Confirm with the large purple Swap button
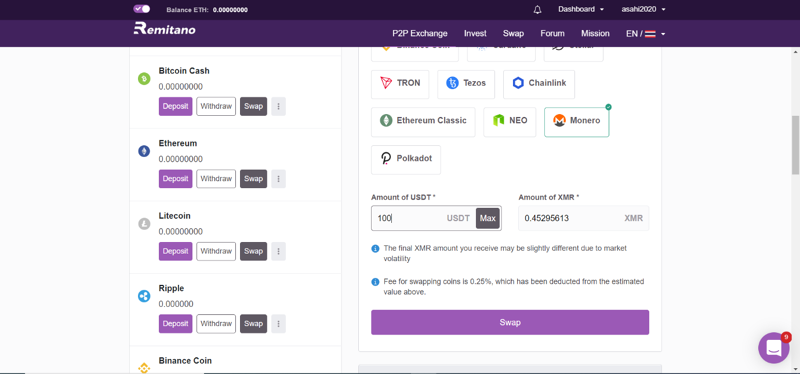800x374 pixels. coord(510,322)
